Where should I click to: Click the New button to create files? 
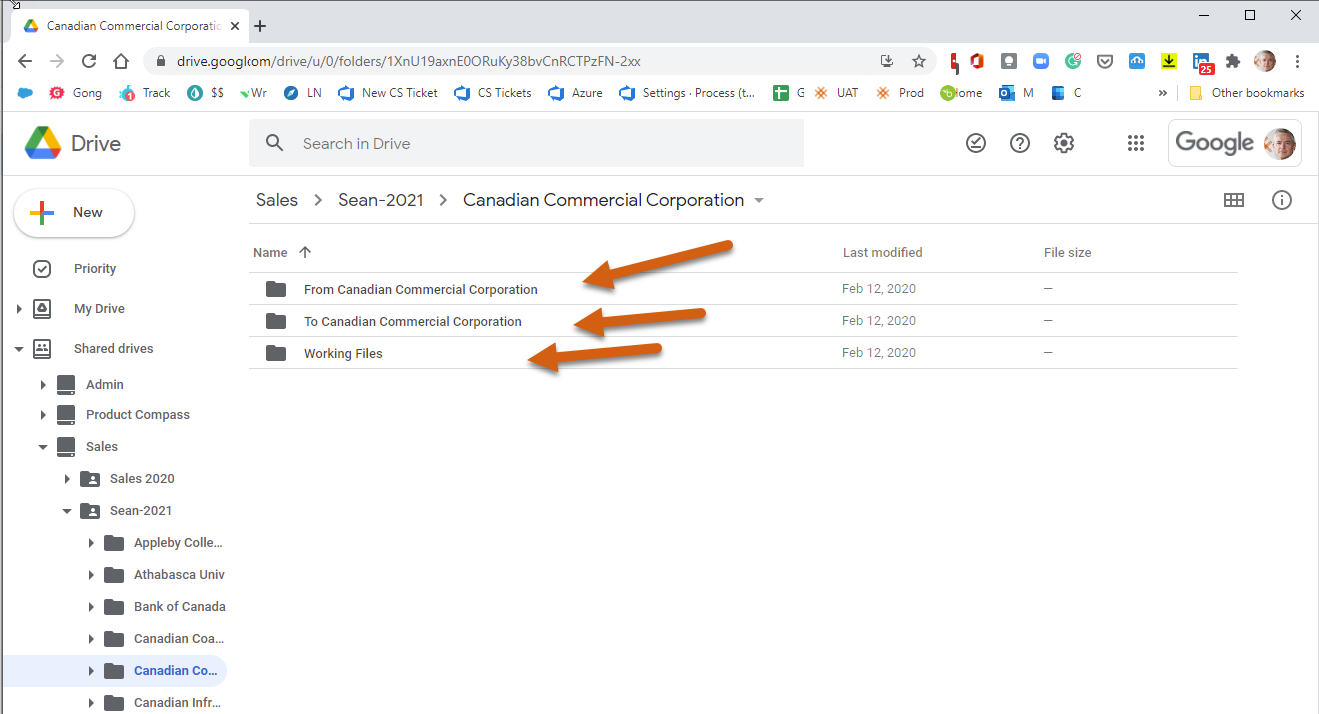click(x=74, y=212)
